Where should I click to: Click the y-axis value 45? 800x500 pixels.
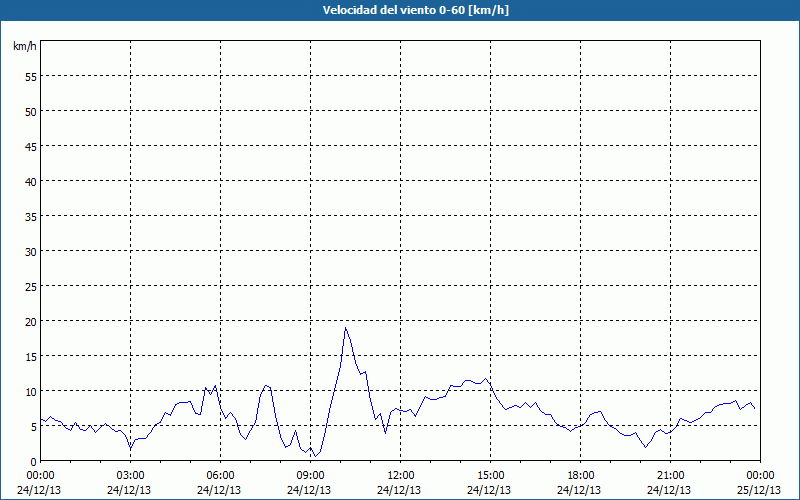31,146
